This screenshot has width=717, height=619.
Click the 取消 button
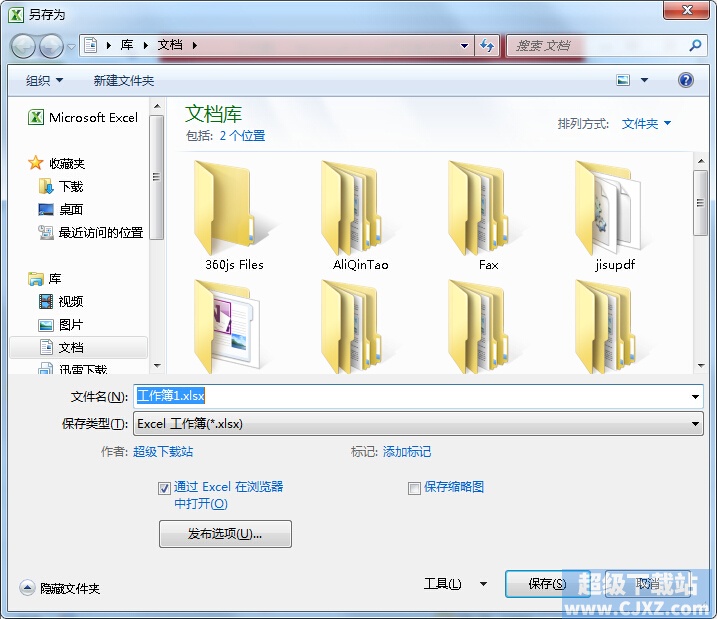(x=648, y=584)
